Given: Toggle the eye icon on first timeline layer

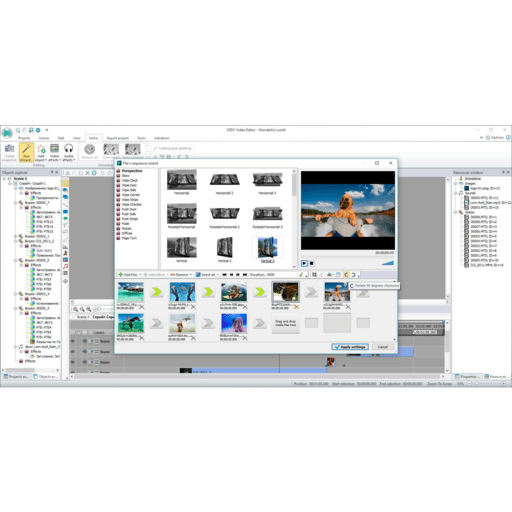Looking at the screenshot, I should [73, 341].
